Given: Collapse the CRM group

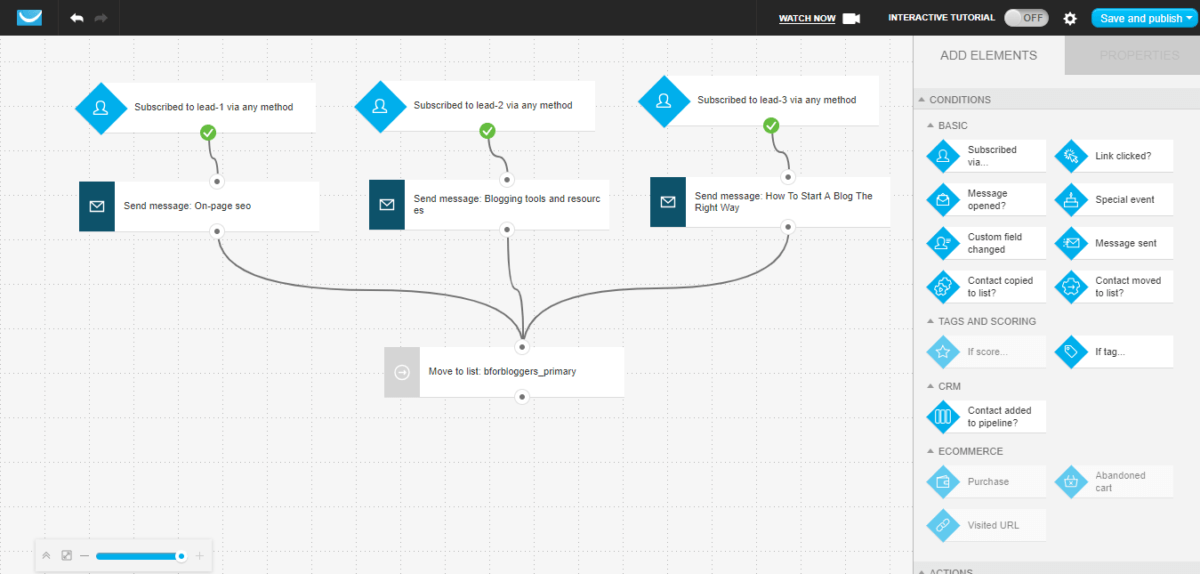Looking at the screenshot, I should click(x=930, y=386).
